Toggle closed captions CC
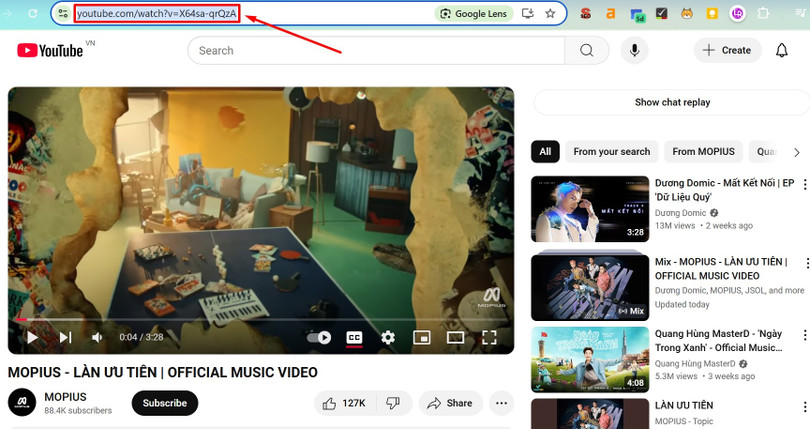The width and height of the screenshot is (810, 429). tap(354, 338)
